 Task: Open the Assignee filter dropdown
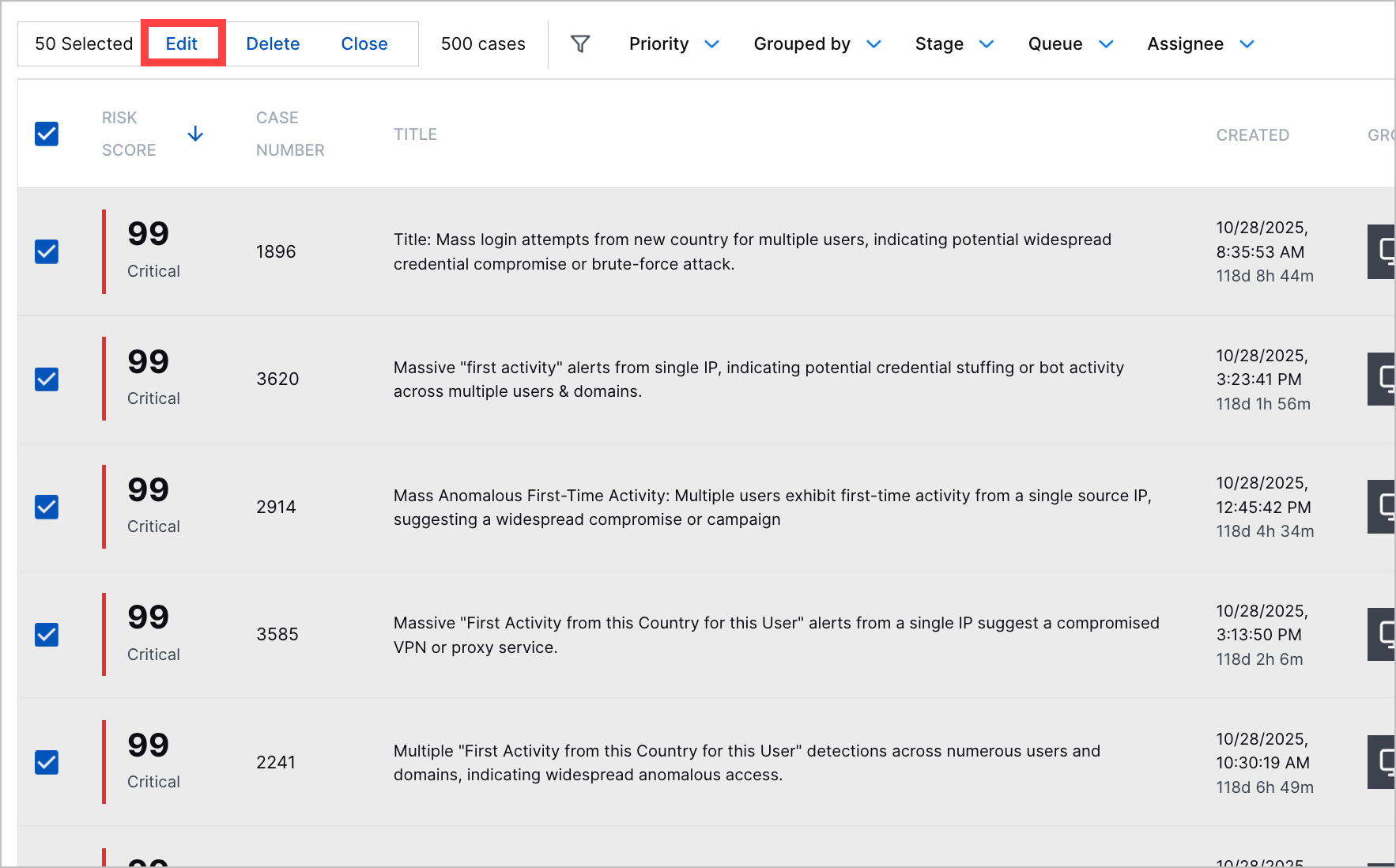pos(1200,44)
